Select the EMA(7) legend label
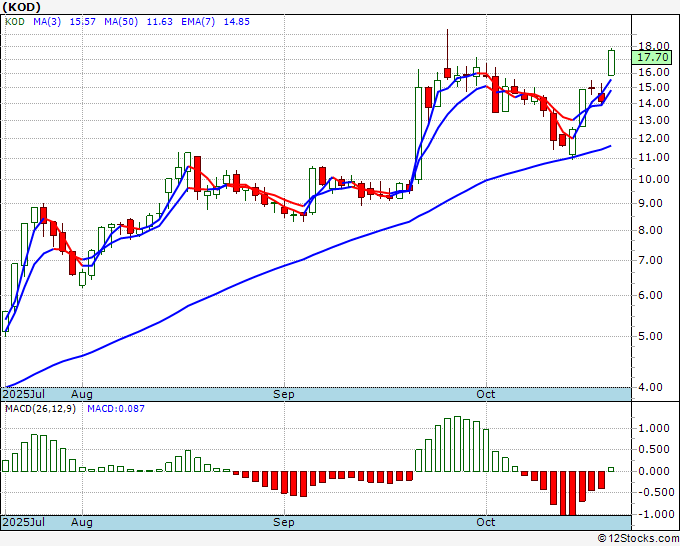The image size is (680, 546). pos(198,22)
